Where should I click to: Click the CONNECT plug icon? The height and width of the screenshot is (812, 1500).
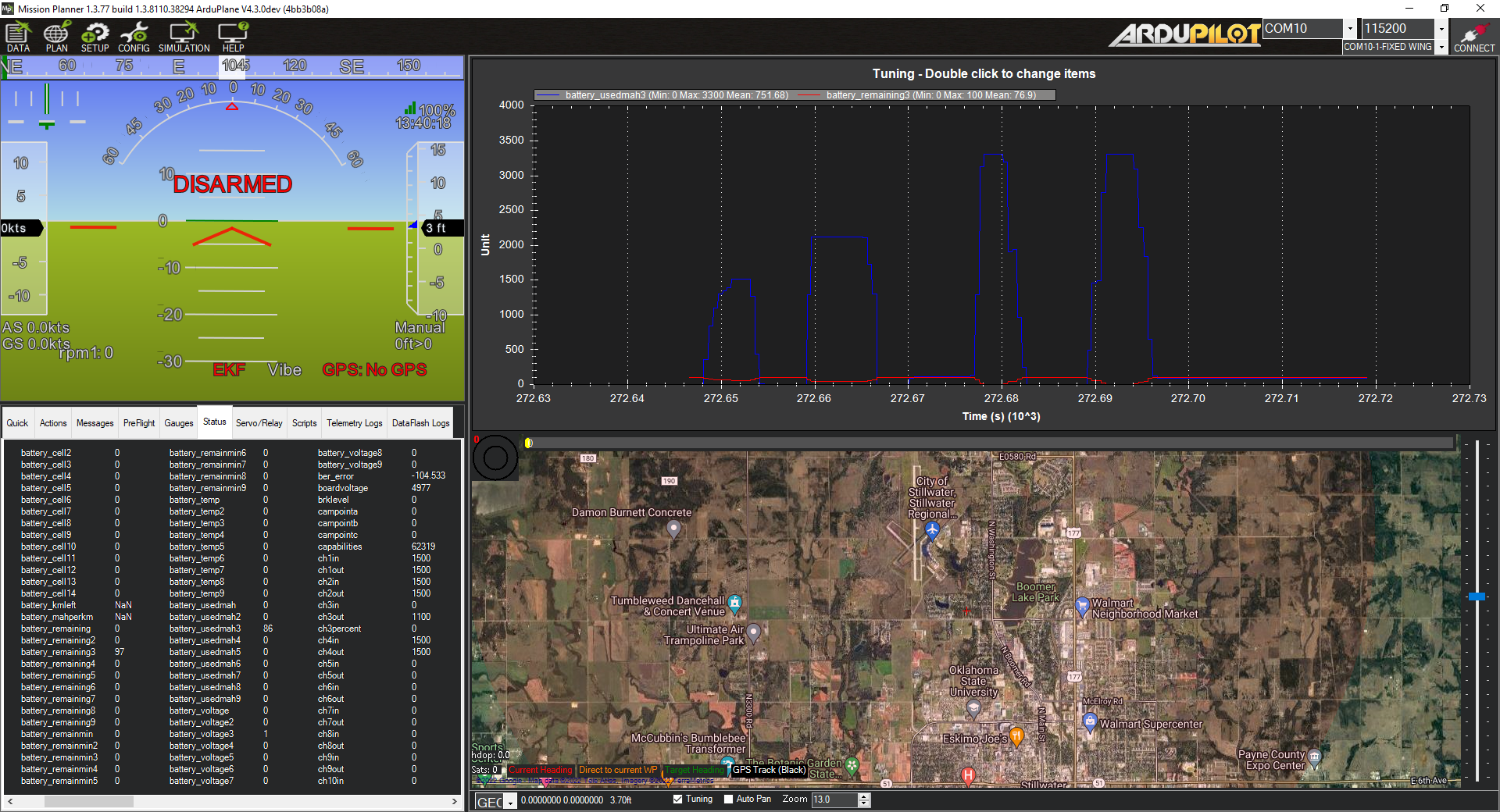[x=1473, y=37]
